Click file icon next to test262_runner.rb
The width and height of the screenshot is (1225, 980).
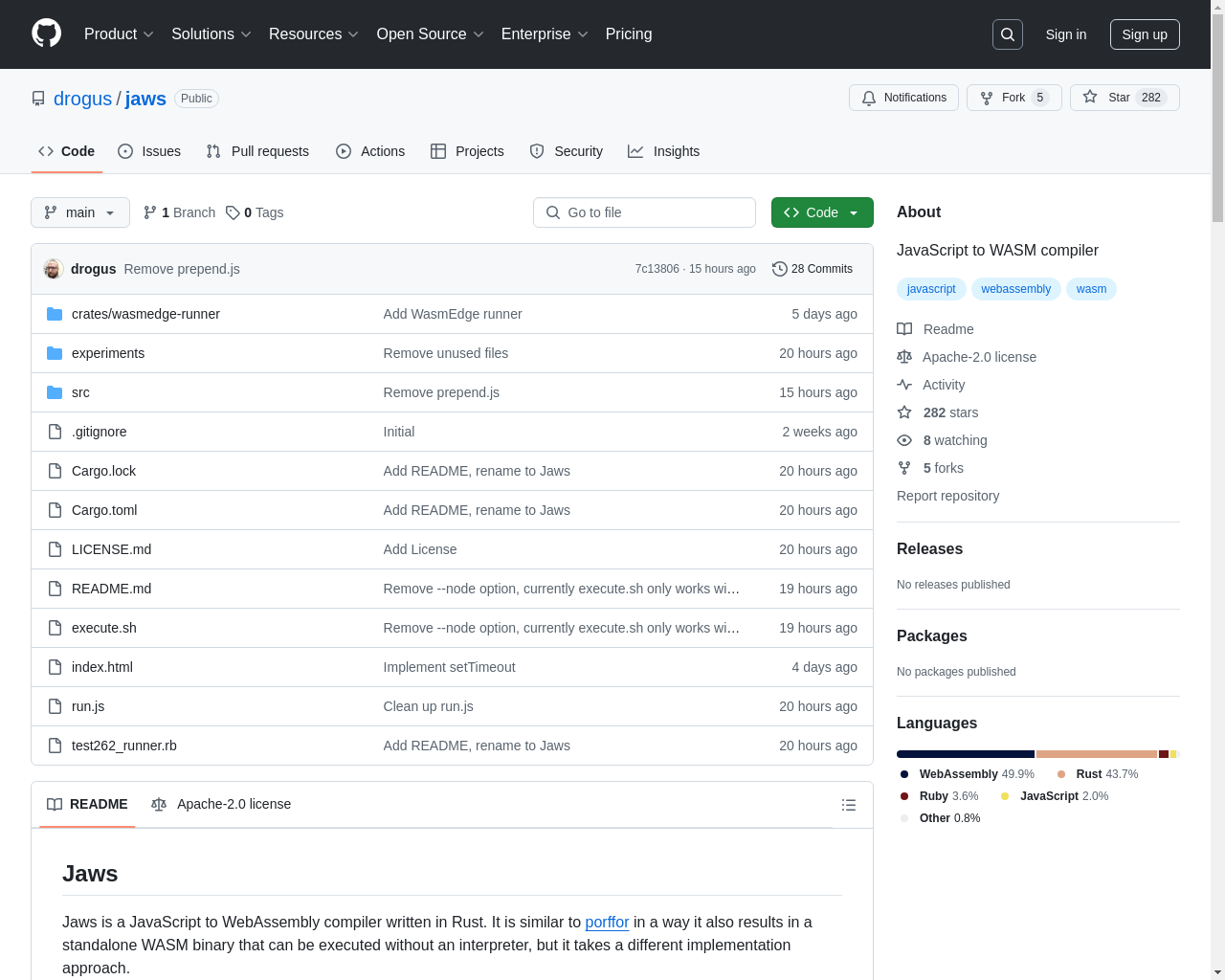click(x=55, y=746)
